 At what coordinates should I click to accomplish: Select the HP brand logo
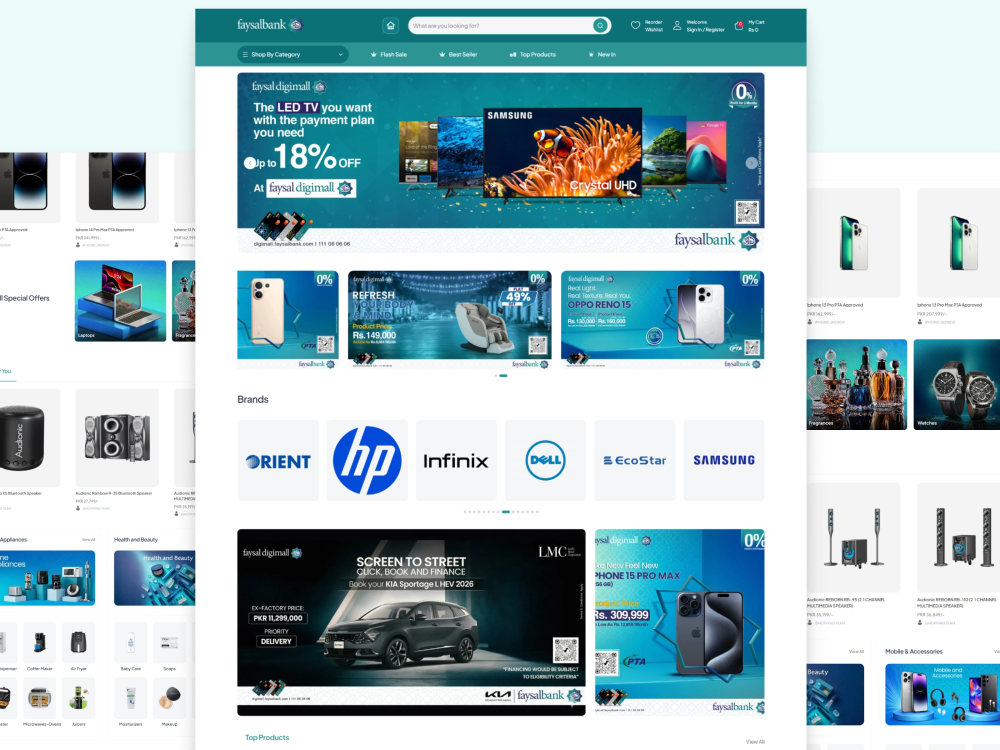[x=367, y=460]
